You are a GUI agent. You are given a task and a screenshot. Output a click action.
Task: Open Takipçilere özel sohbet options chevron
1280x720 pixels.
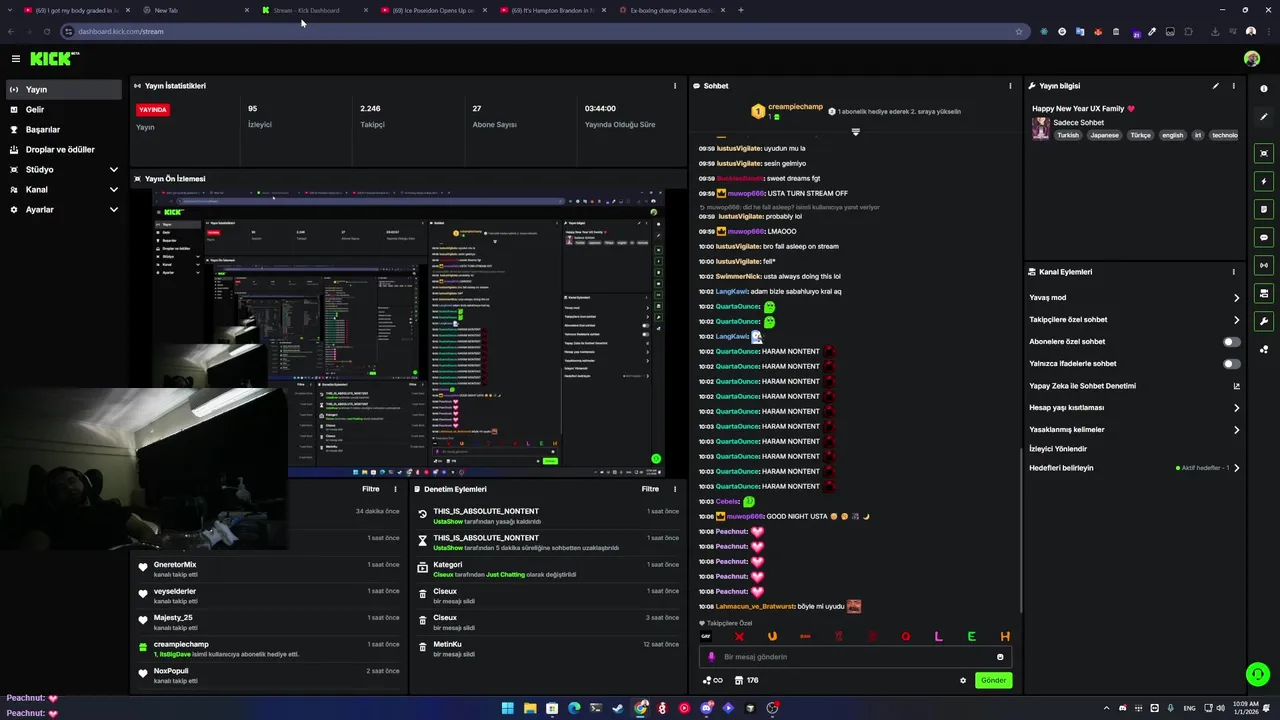coord(1236,320)
